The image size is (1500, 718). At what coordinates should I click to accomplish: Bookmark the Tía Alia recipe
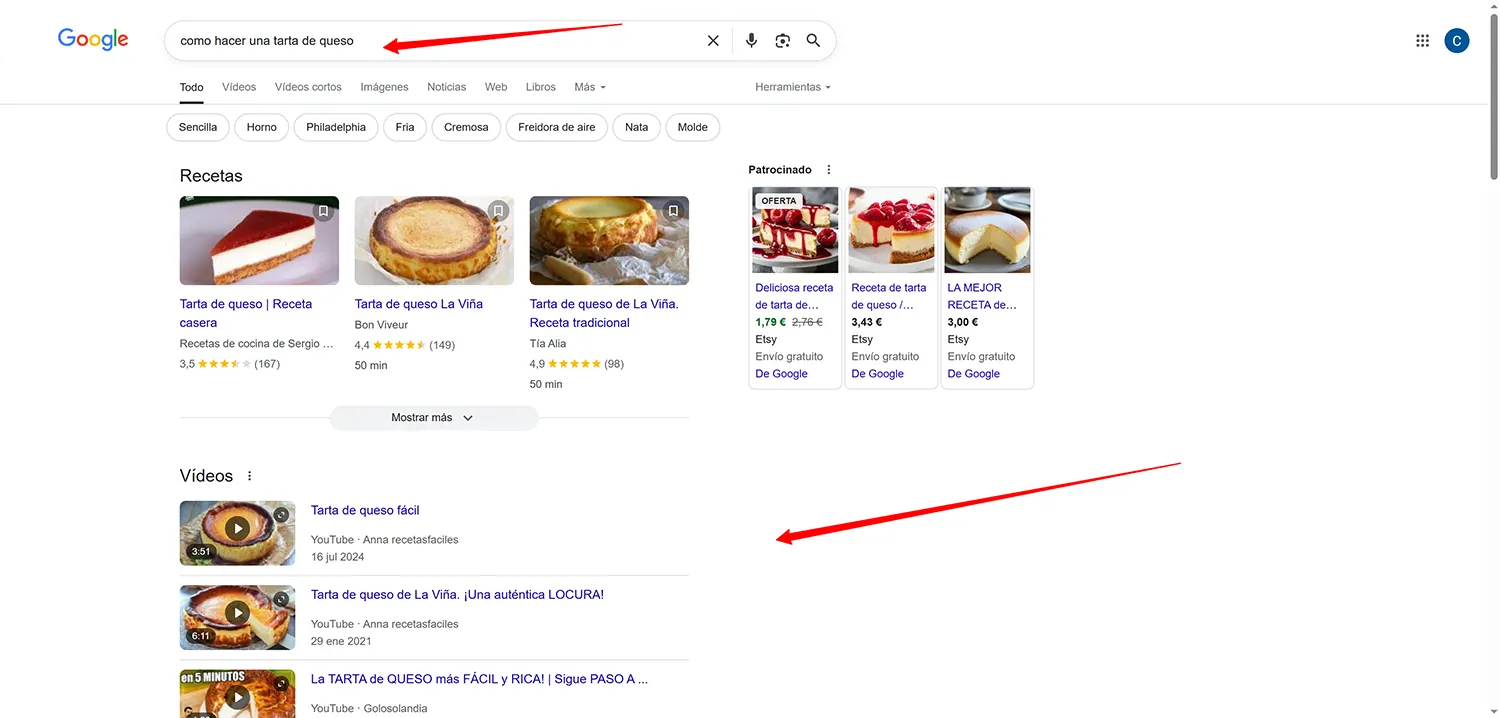pyautogui.click(x=673, y=212)
